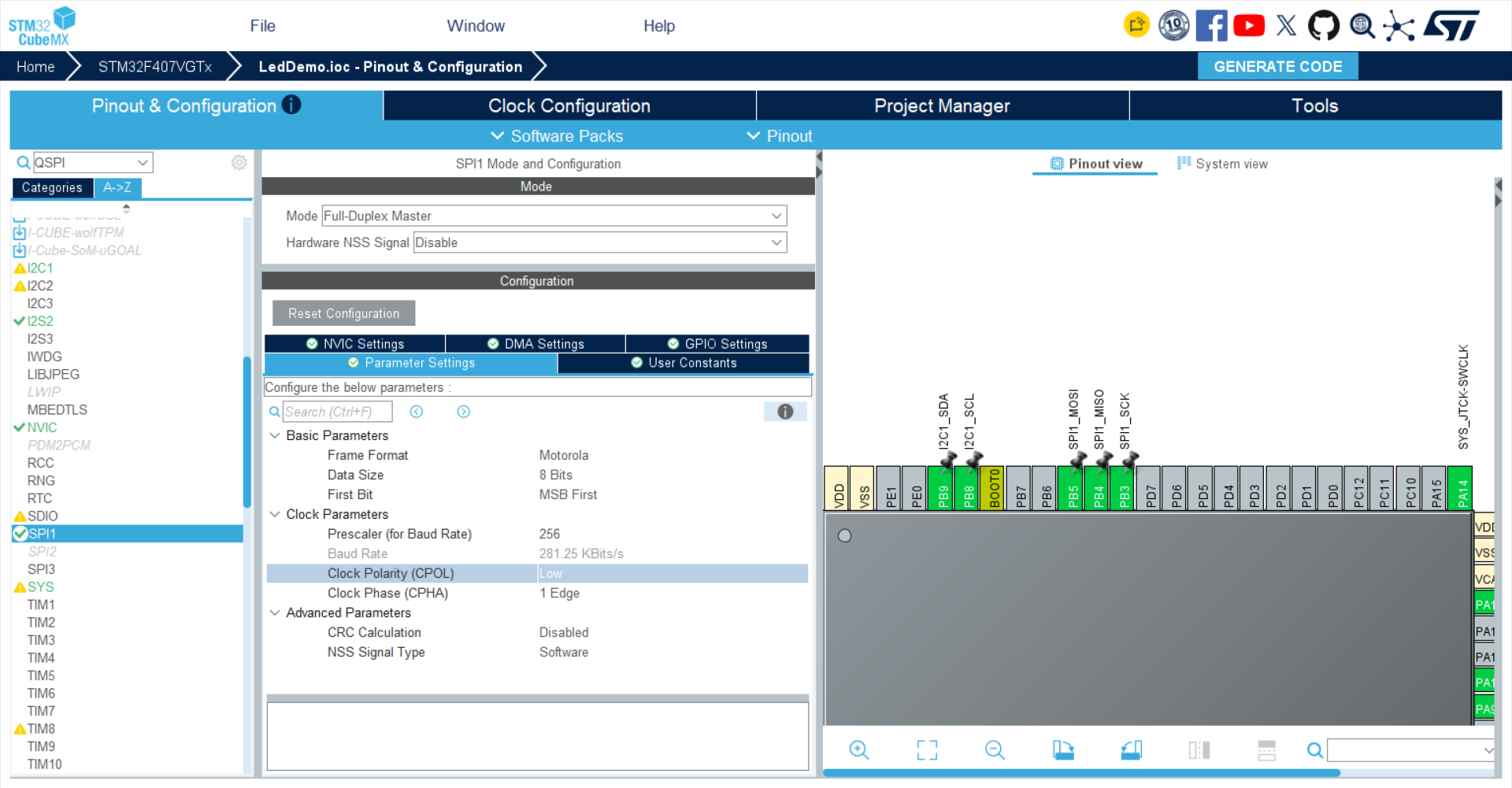The height and width of the screenshot is (788, 1512).
Task: Click the GENERATE CODE button
Action: click(x=1277, y=67)
